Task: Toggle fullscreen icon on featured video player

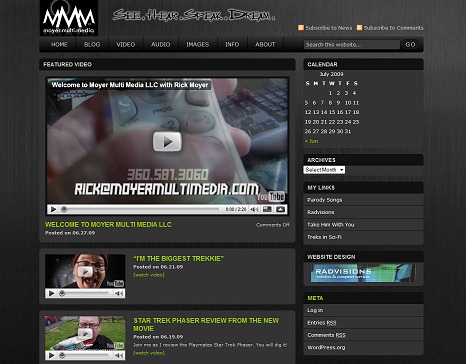Action: pos(267,209)
